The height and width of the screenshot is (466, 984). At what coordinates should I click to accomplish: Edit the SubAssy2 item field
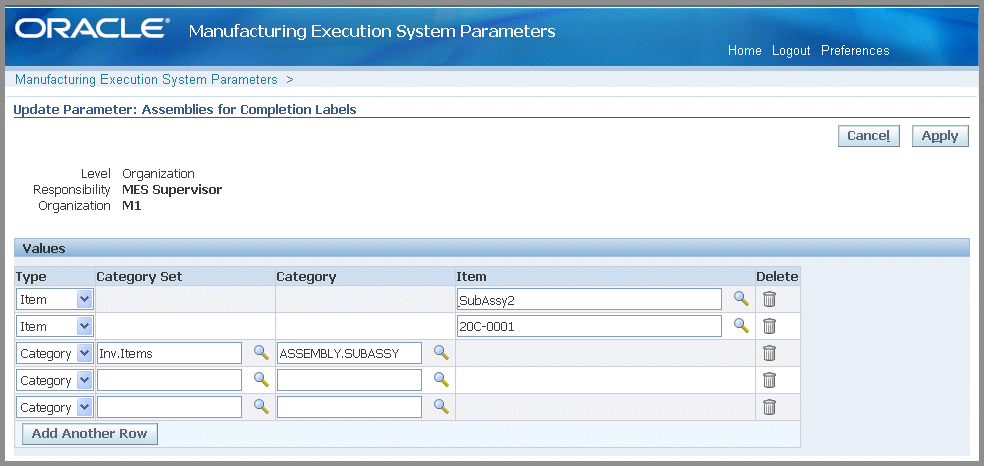coord(589,300)
